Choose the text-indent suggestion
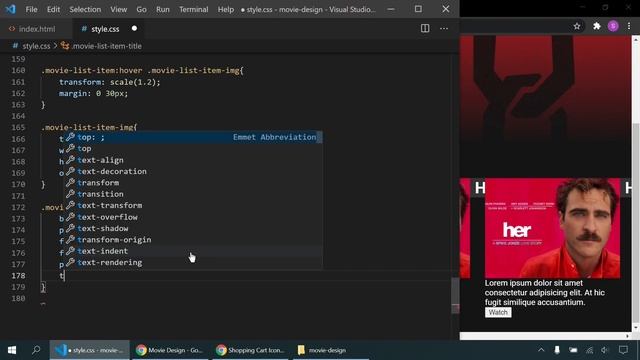The height and width of the screenshot is (360, 640). (x=194, y=251)
